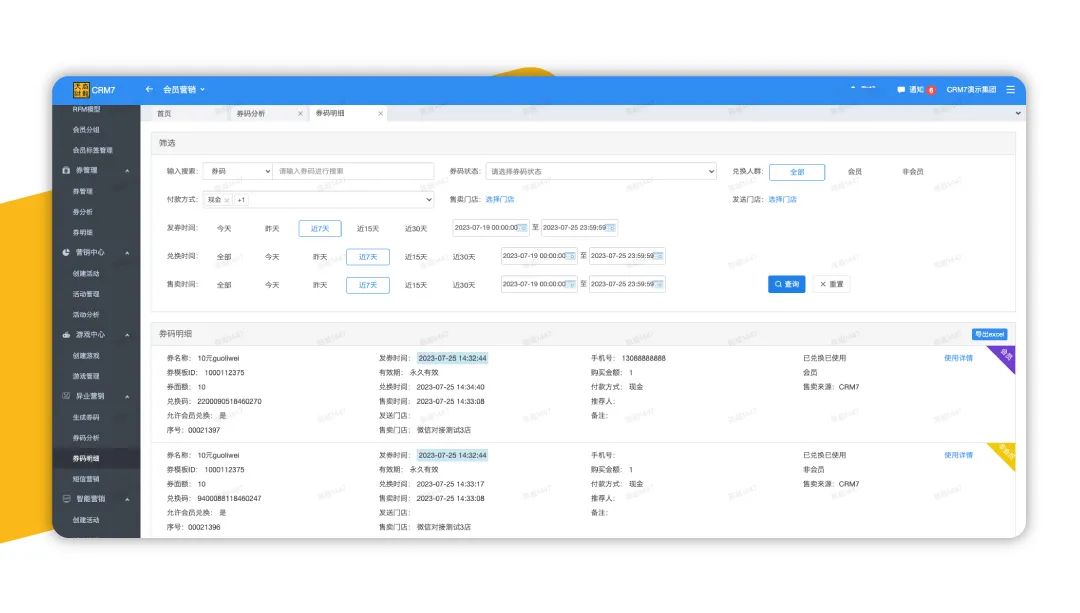The height and width of the screenshot is (613, 1080).
Task: Open 游戏管理 in the sidebar
Action: pyautogui.click(x=86, y=376)
